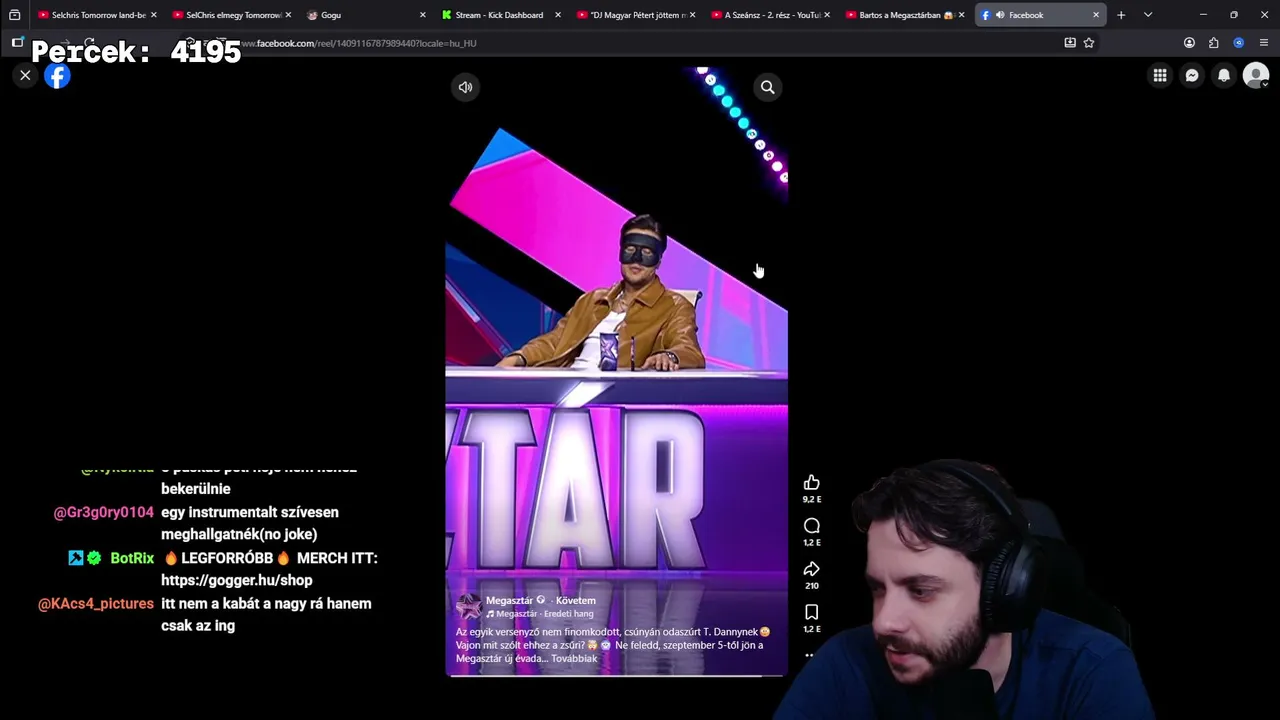Viewport: 1280px width, 720px height.
Task: Open comments on the reel
Action: 811,526
